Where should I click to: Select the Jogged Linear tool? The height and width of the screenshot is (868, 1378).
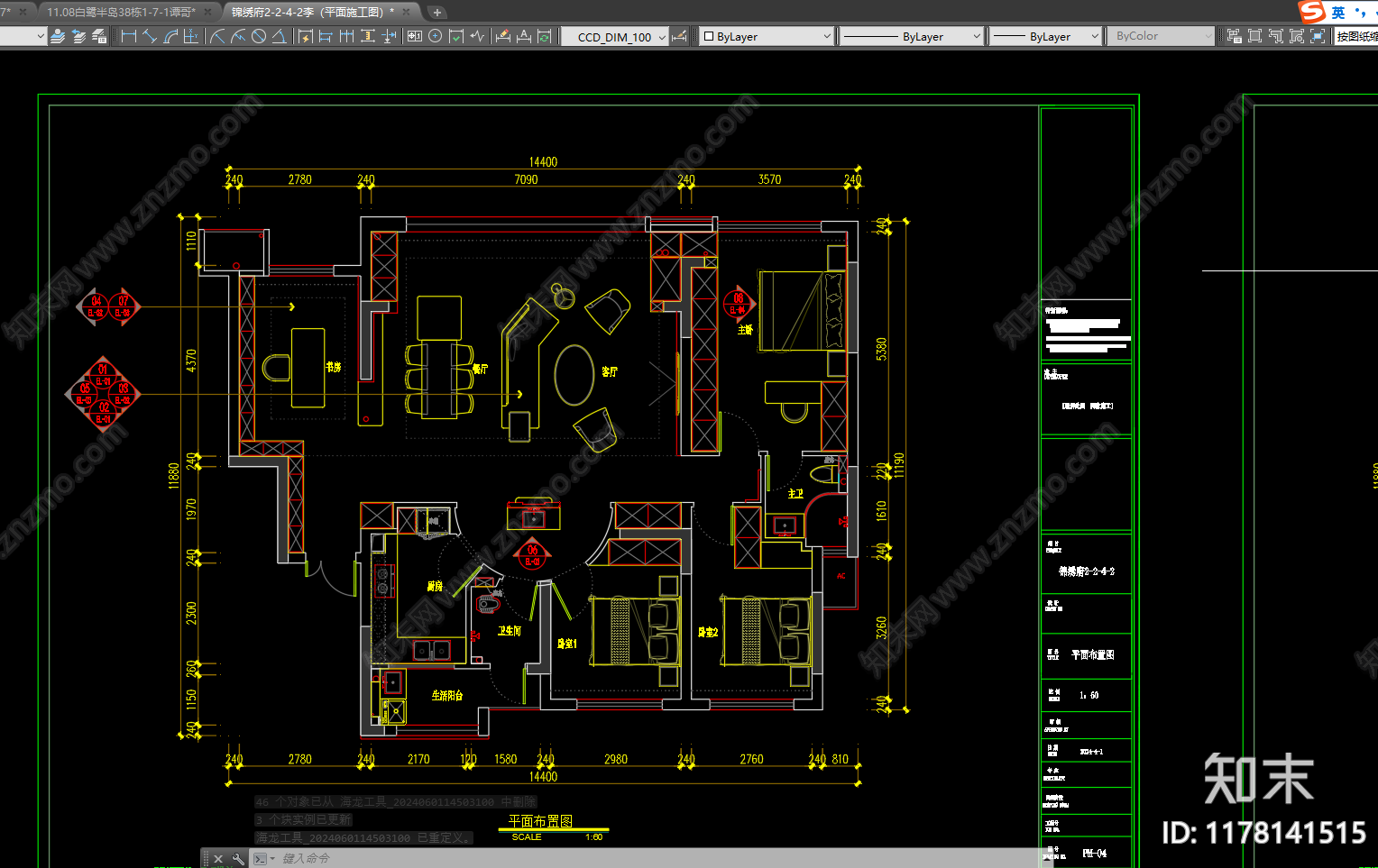477,36
